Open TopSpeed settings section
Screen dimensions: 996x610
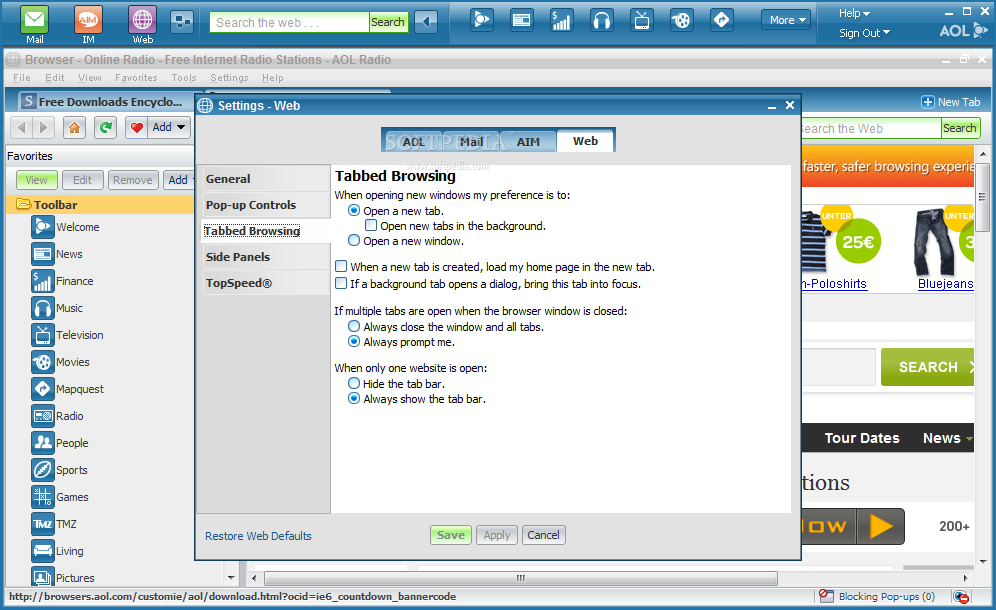click(265, 283)
